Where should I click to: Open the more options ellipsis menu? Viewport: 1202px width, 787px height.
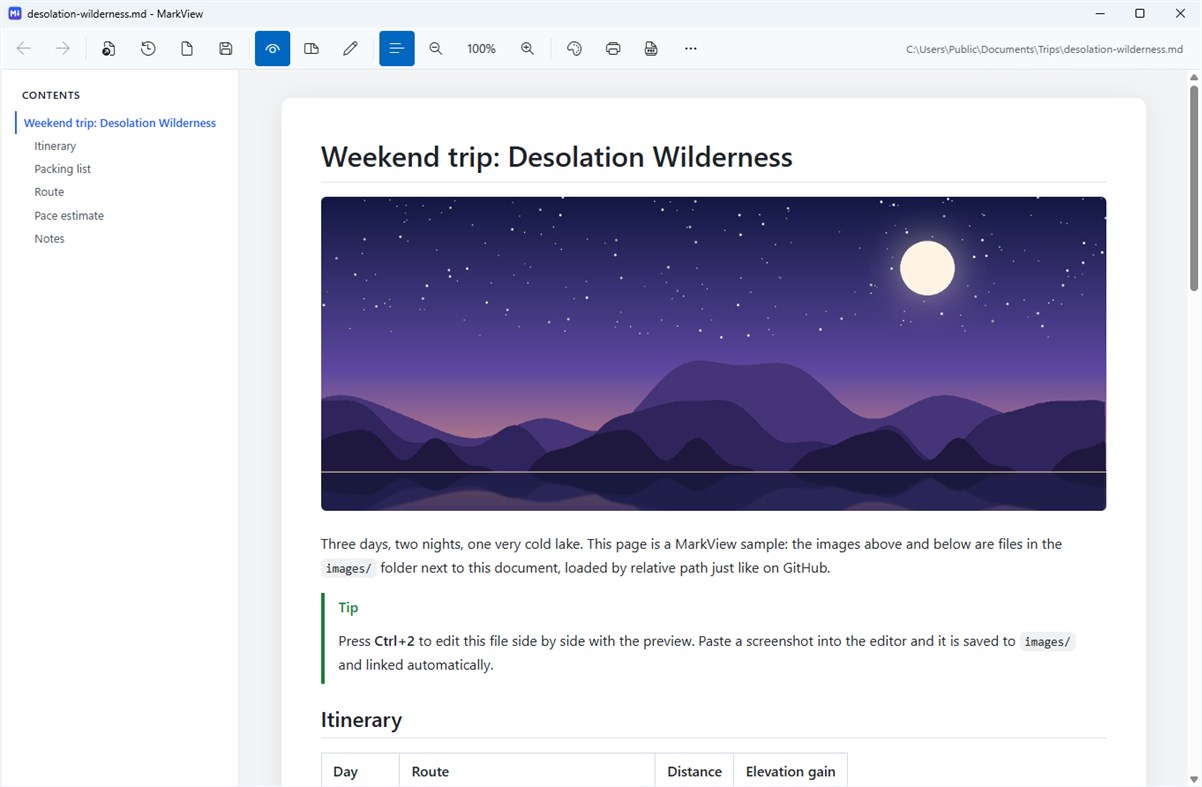(690, 48)
